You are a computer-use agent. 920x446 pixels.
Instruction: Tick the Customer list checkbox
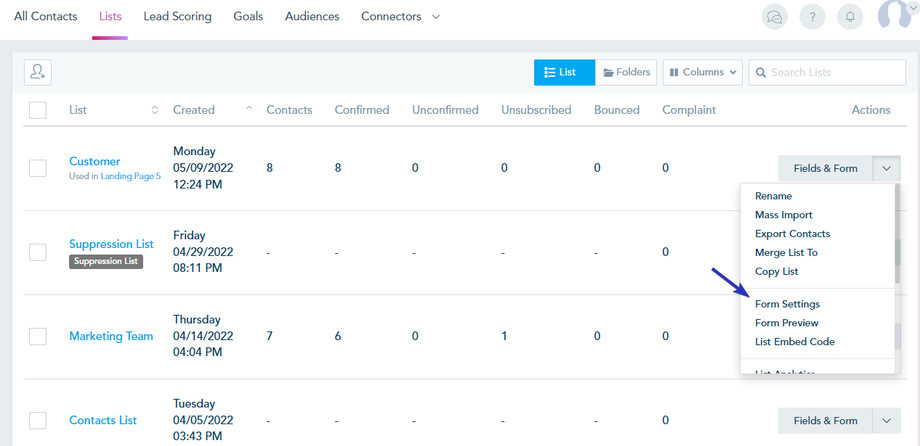[38, 168]
